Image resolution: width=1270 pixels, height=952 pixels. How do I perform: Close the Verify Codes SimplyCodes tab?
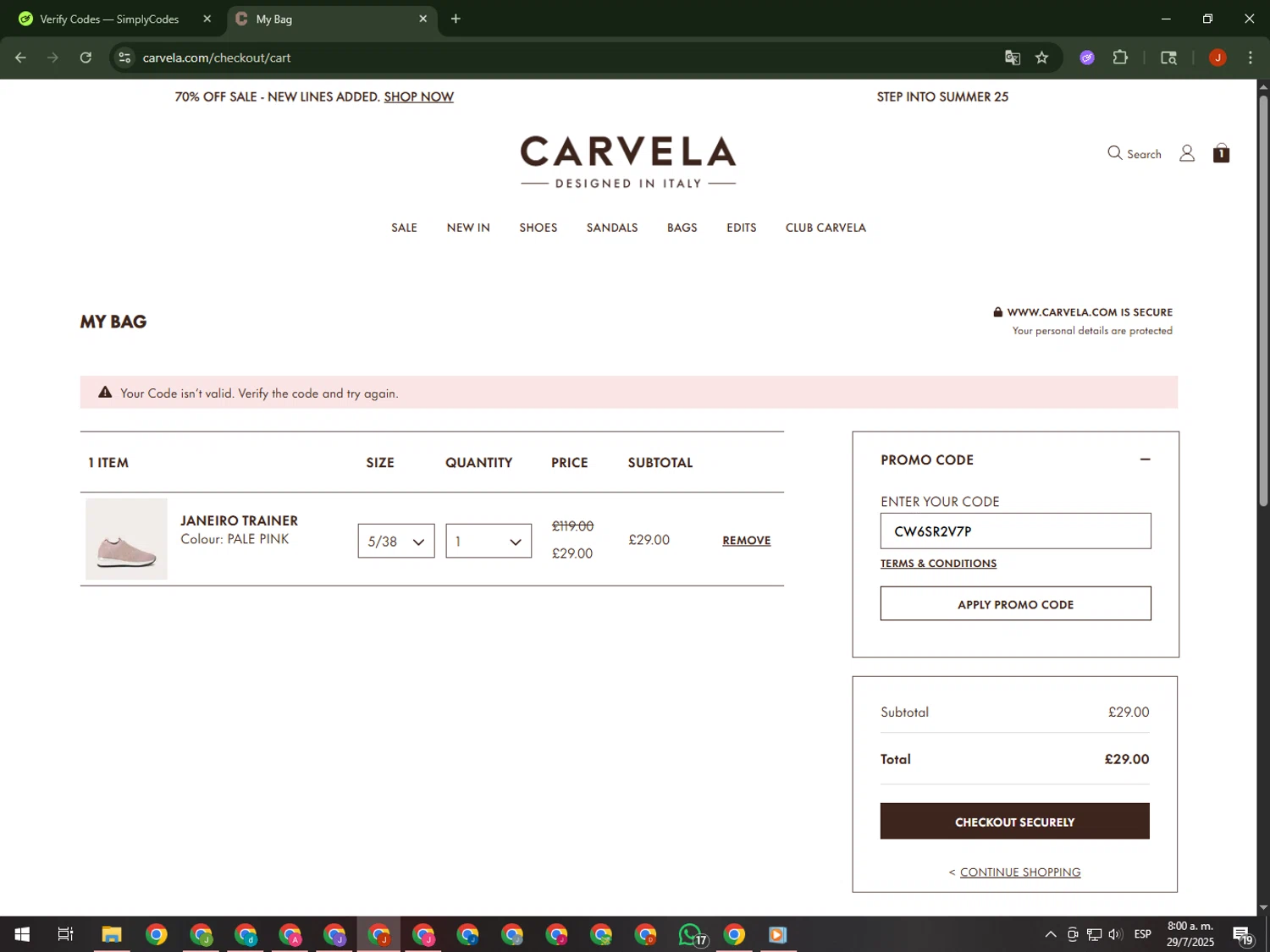(207, 19)
